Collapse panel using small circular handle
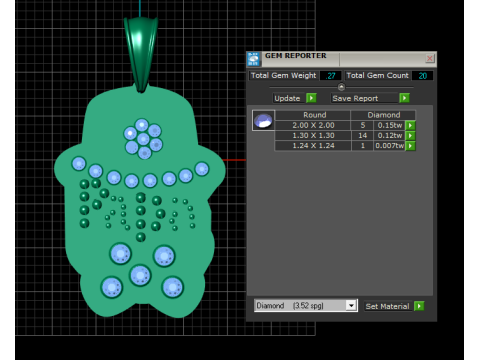This screenshot has width=480, height=360. click(x=341, y=87)
